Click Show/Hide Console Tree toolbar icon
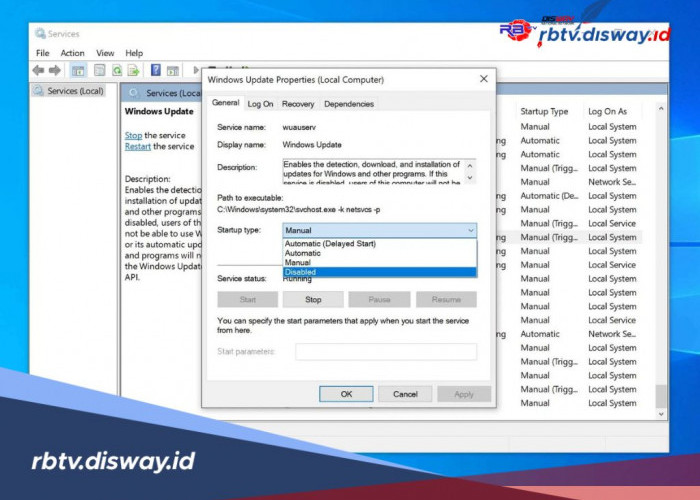 pyautogui.click(x=78, y=70)
